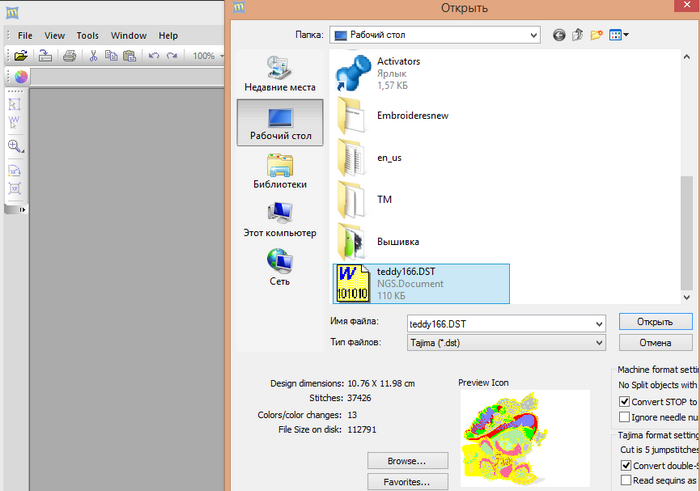Click the rotate-angle tool icon in the left toolbar
Screen dimensions: 700x491
pos(14,171)
